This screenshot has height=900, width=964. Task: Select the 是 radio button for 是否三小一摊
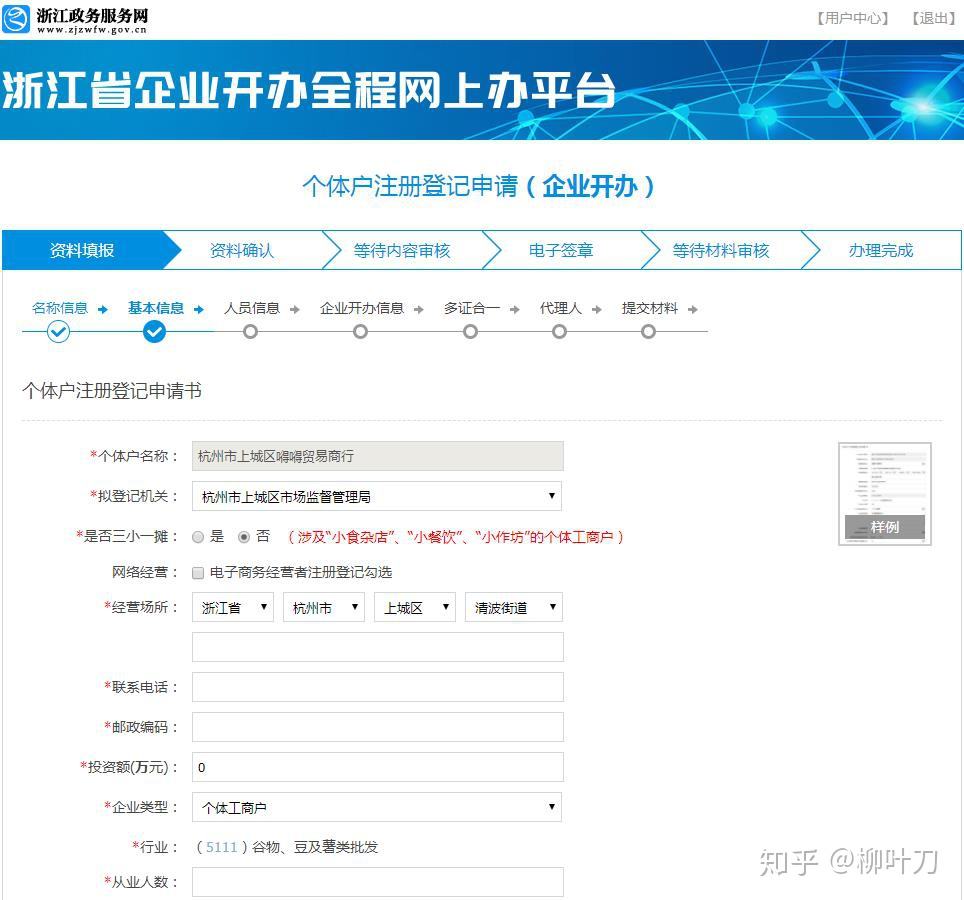(x=198, y=537)
